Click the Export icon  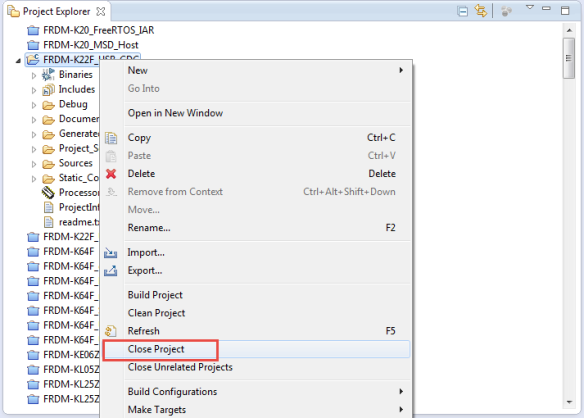coord(111,271)
